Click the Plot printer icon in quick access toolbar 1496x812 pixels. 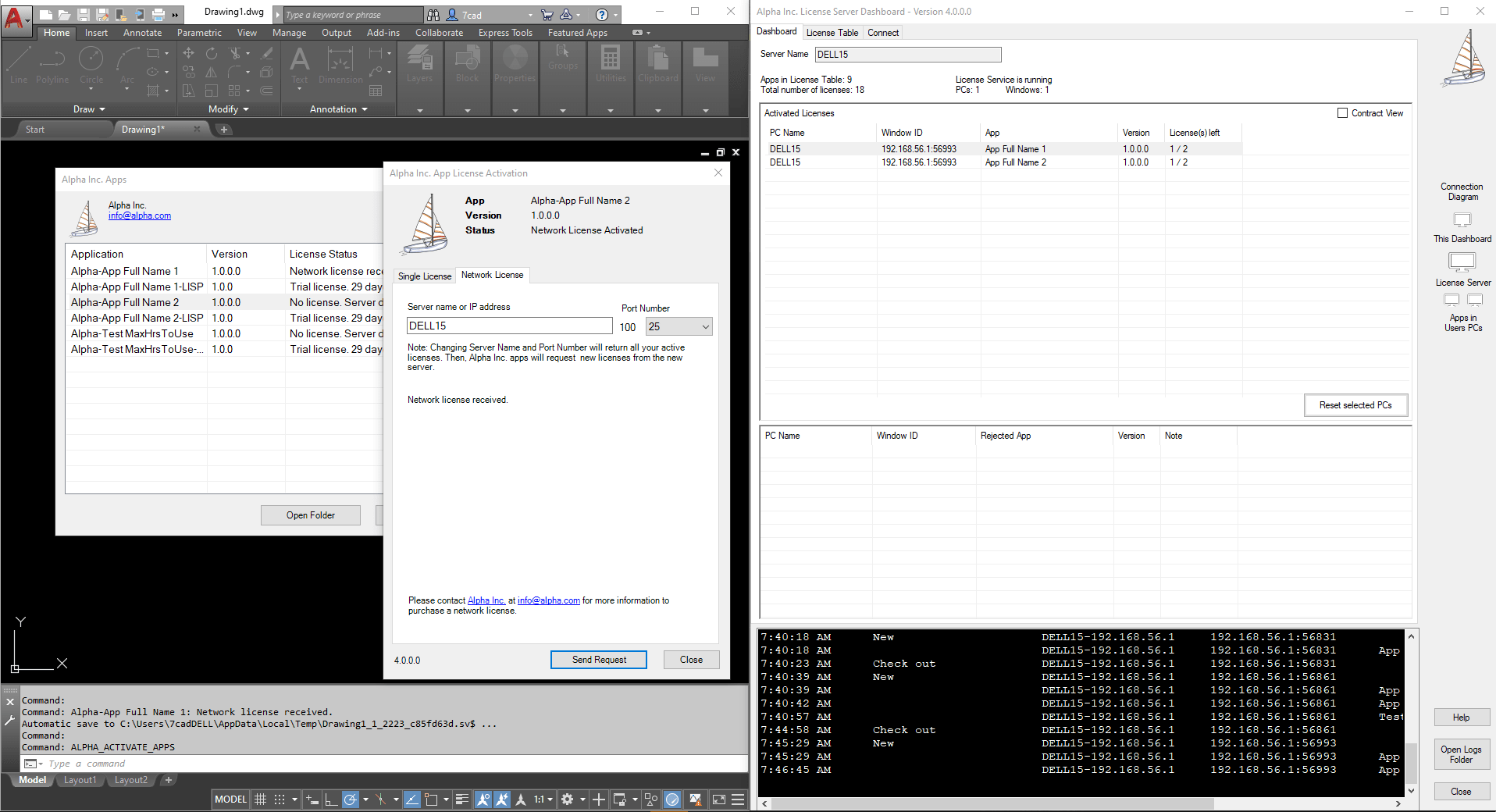[x=159, y=15]
